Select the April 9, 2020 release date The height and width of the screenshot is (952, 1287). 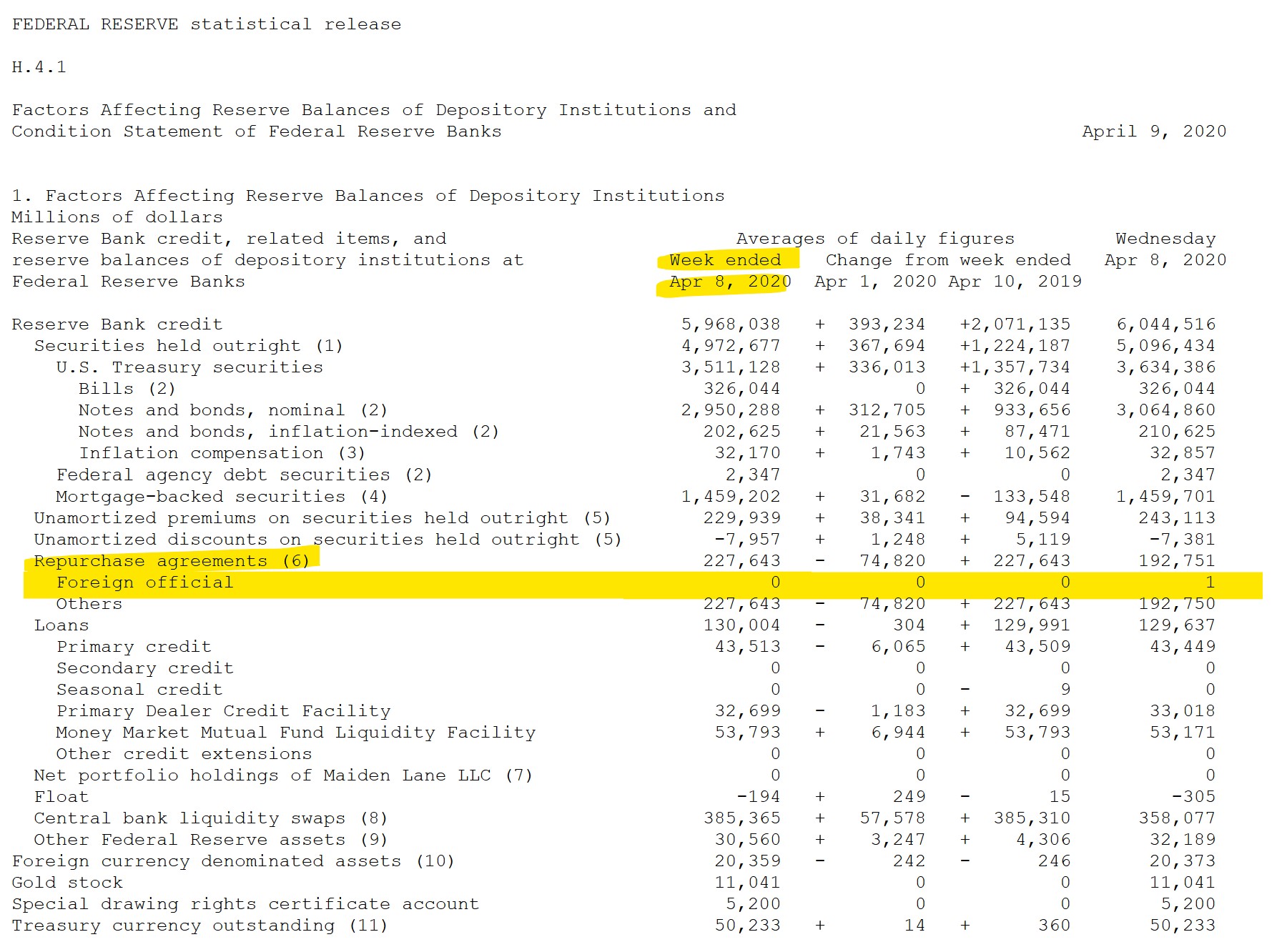coord(1153,132)
